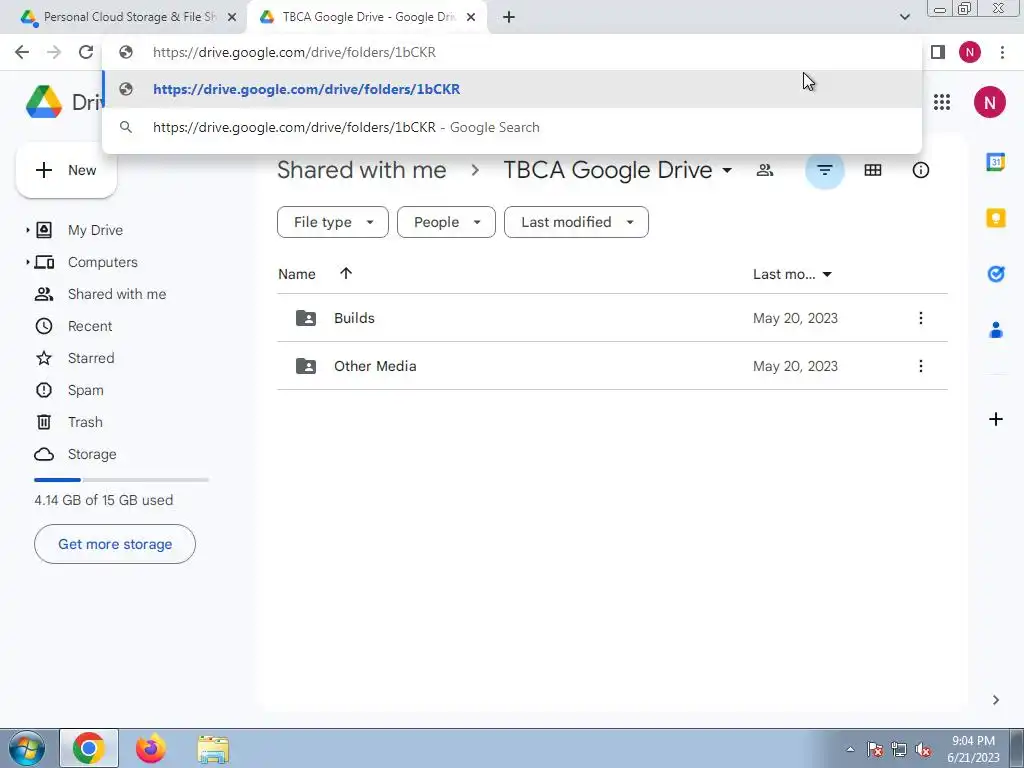Open Trash in sidebar
This screenshot has height=768, width=1024.
click(x=85, y=422)
